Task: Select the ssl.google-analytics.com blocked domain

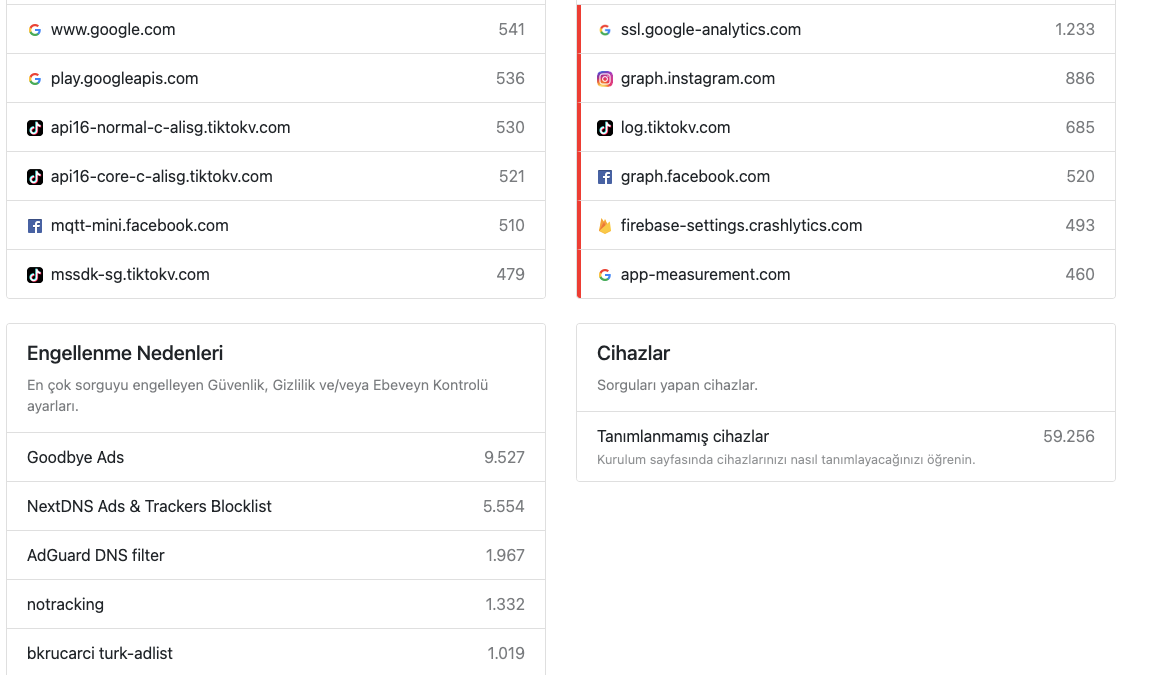Action: pos(711,30)
